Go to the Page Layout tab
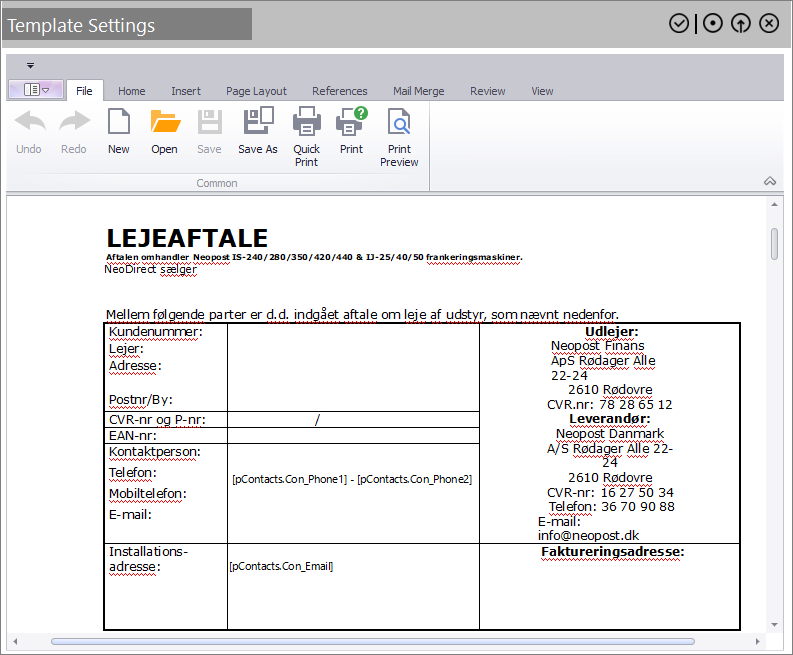The image size is (793, 655). pos(256,91)
